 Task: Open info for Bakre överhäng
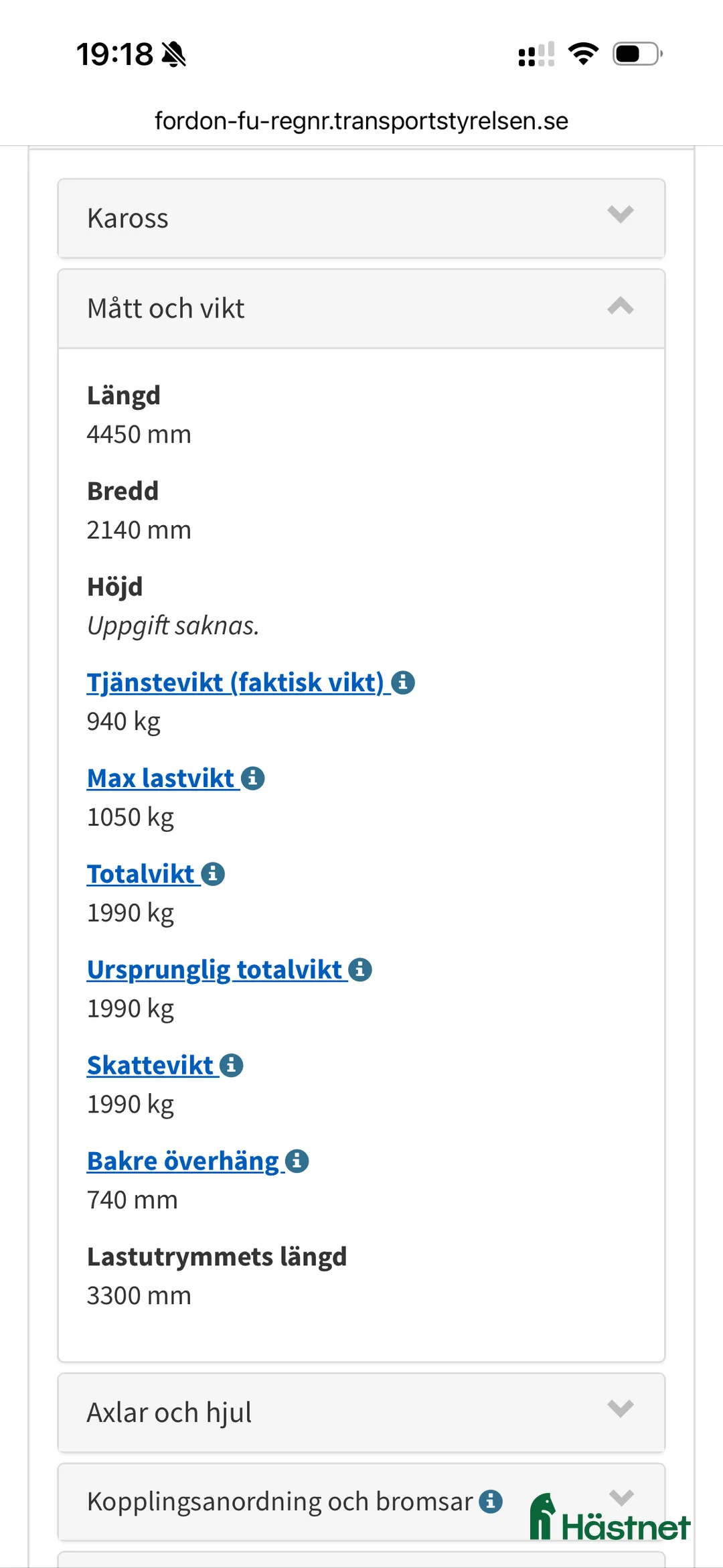pyautogui.click(x=297, y=1161)
